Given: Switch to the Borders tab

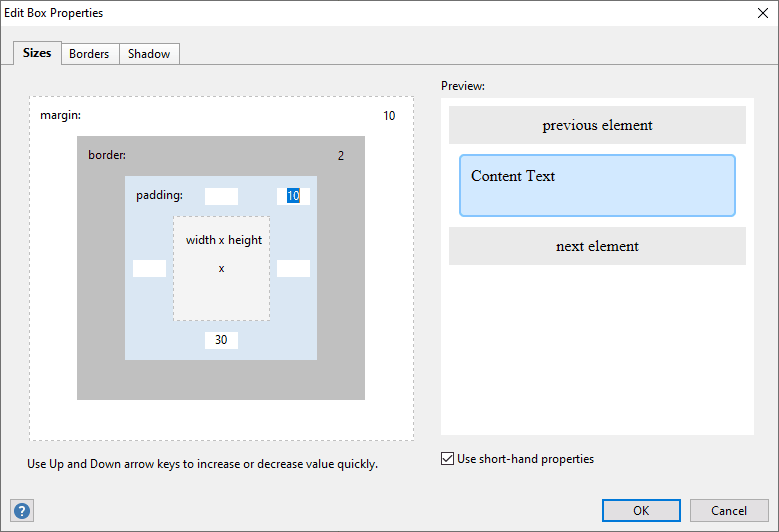Looking at the screenshot, I should point(89,54).
